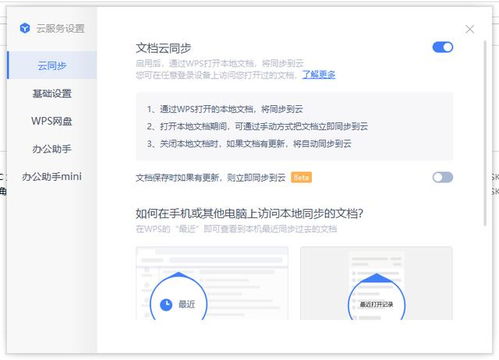Open the 最近打开记录 mobile illustration thumbnail
Image resolution: width=499 pixels, height=360 pixels.
coord(376,283)
